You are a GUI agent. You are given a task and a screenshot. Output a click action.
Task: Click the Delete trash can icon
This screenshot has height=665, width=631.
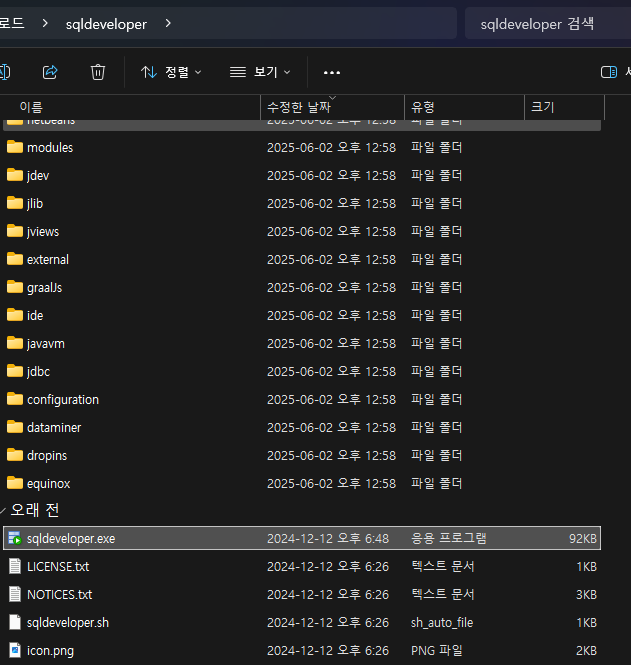tap(98, 72)
